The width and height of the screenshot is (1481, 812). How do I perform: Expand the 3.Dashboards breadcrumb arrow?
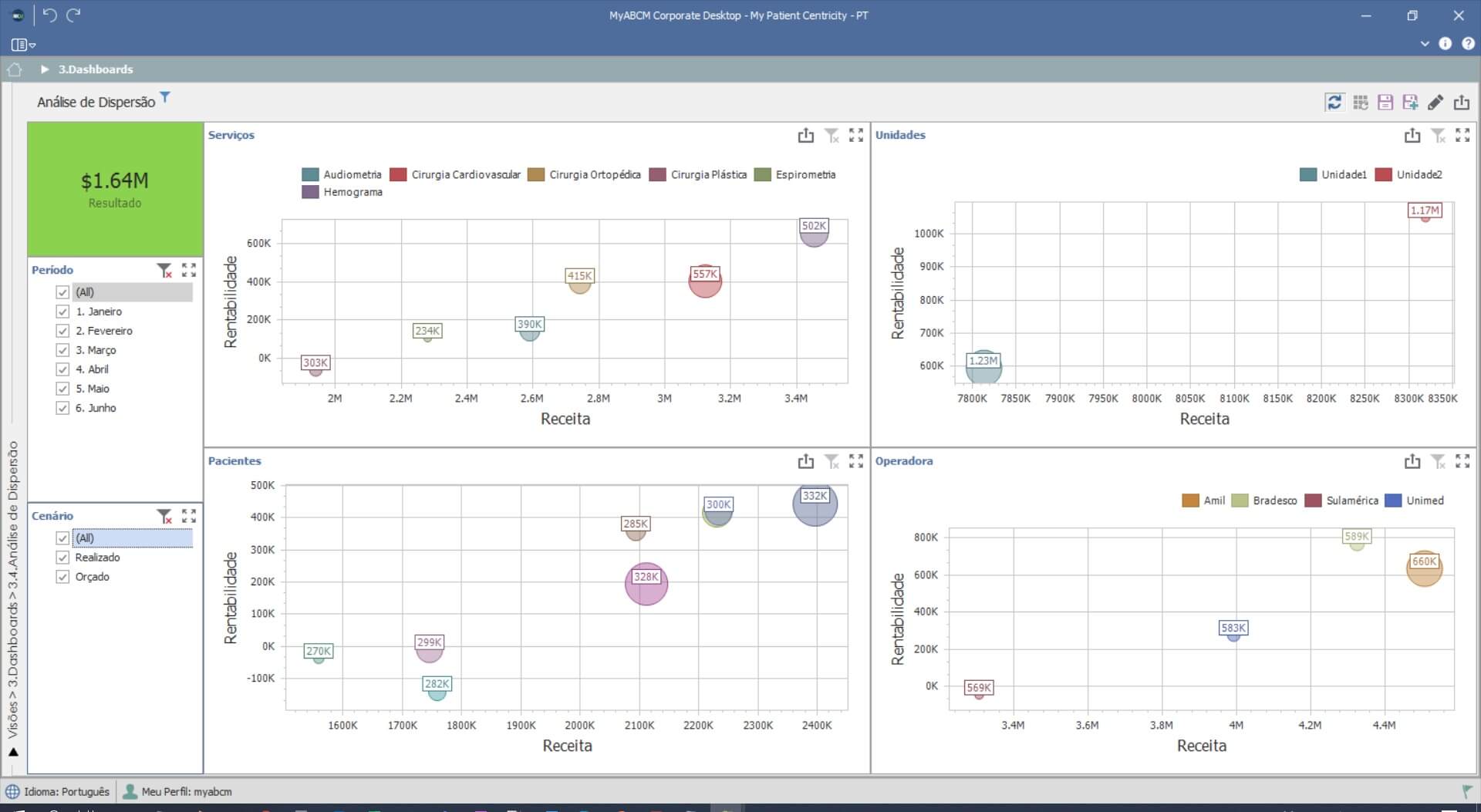pos(45,69)
